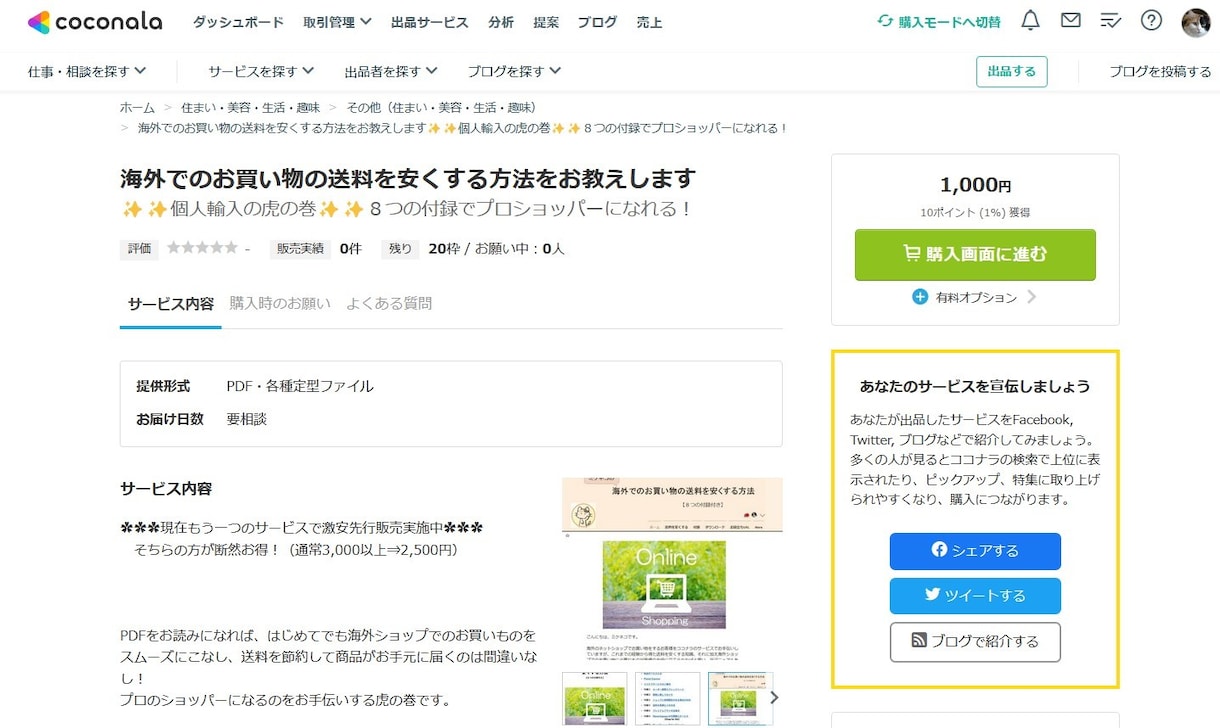
Task: Select the third gallery thumbnail
Action: click(740, 698)
